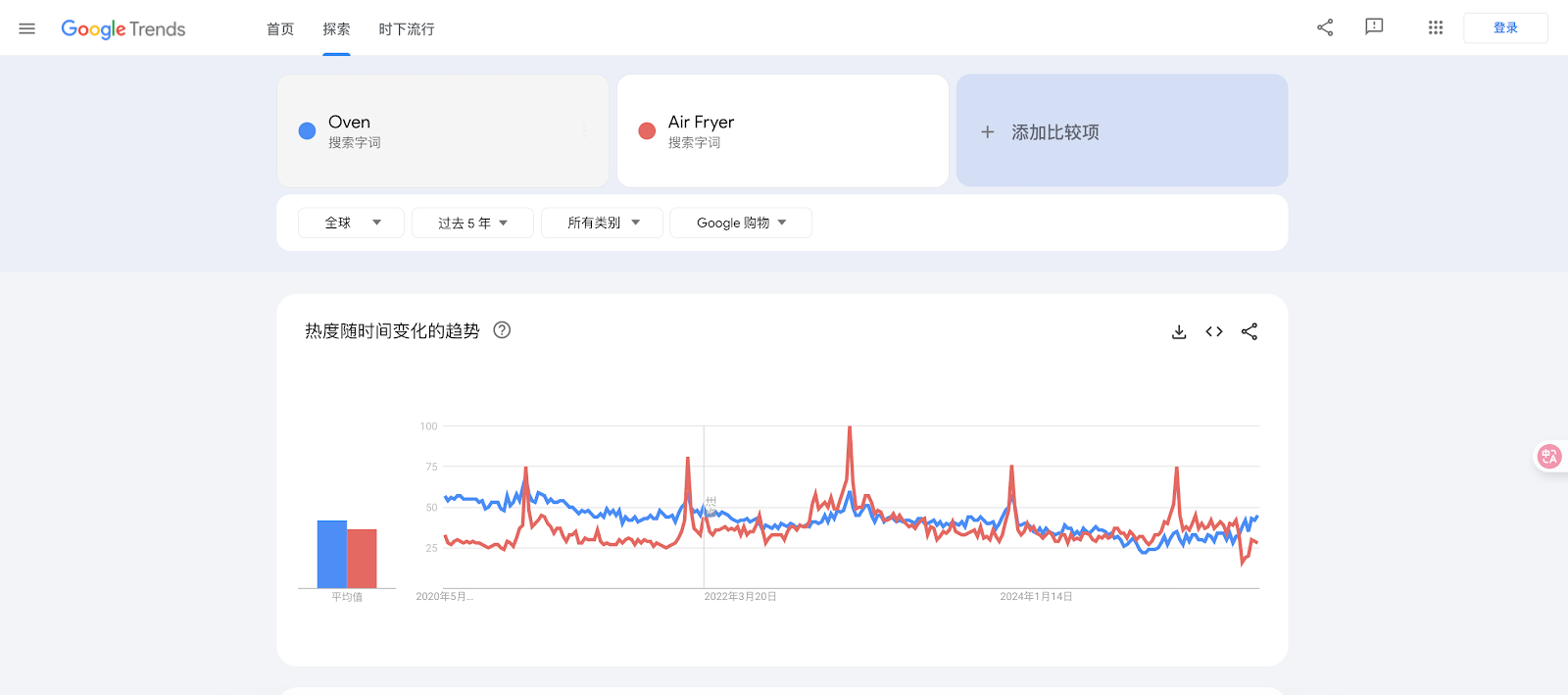Share the interest over time chart

[1249, 331]
